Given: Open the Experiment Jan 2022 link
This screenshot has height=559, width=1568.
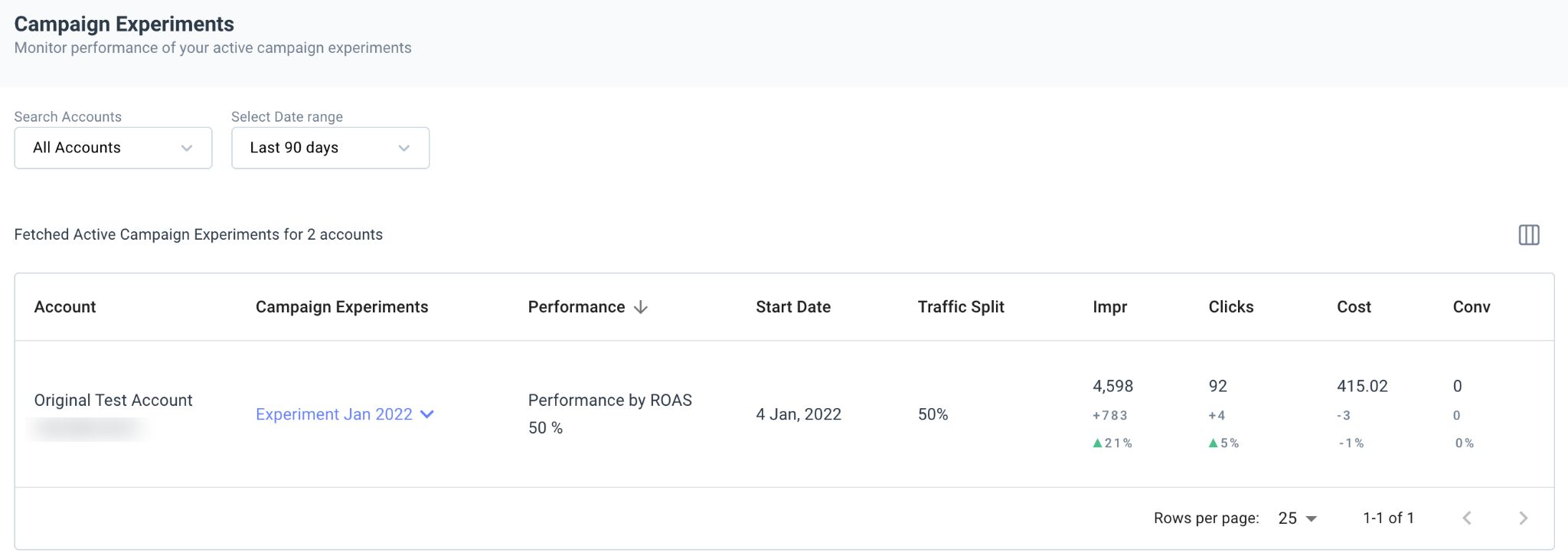Looking at the screenshot, I should pos(334,414).
